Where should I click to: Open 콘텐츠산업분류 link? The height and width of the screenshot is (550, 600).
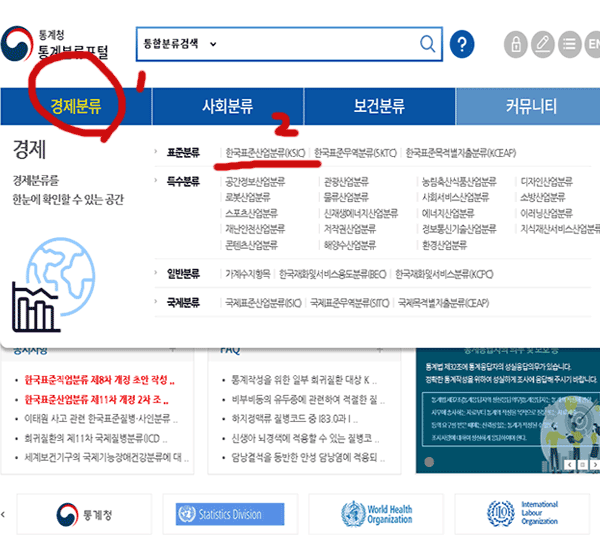tap(251, 245)
